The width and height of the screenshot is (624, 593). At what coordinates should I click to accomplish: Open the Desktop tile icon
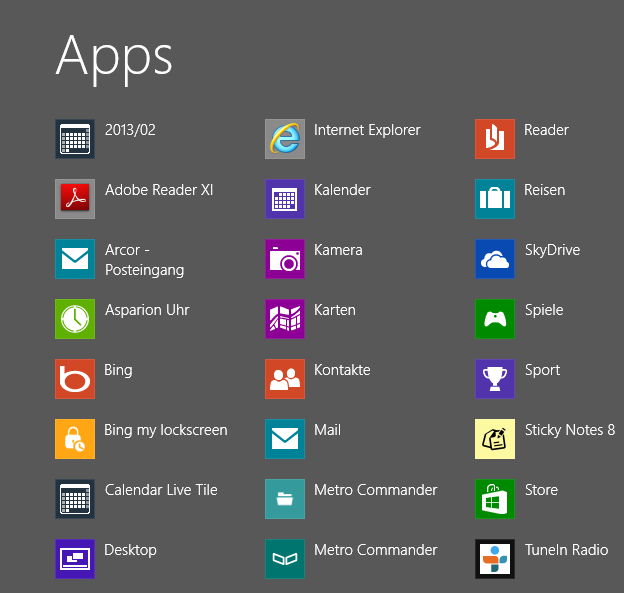(75, 559)
